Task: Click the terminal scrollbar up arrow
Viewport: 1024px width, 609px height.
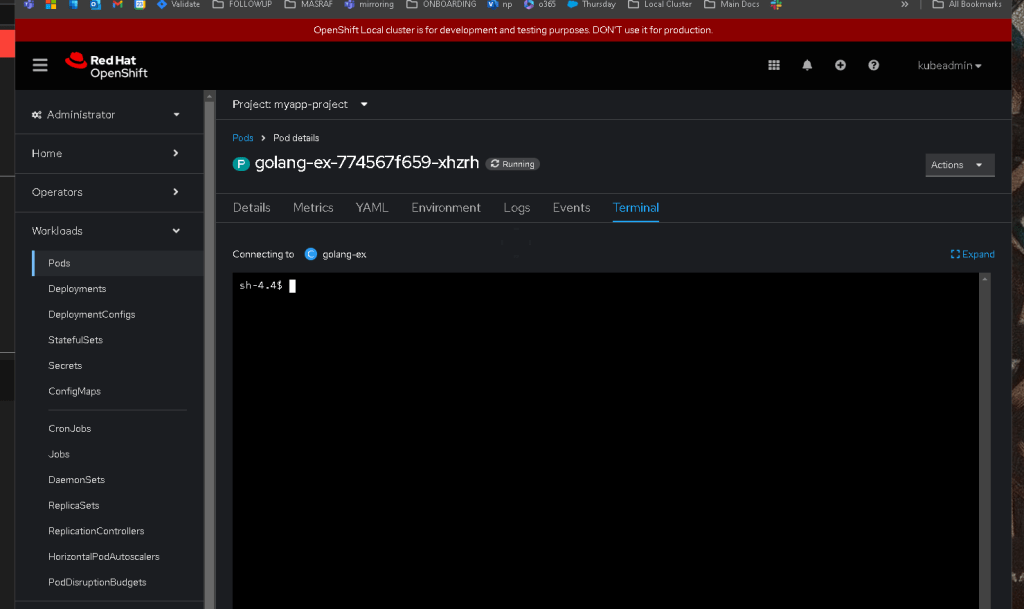Action: [985, 279]
